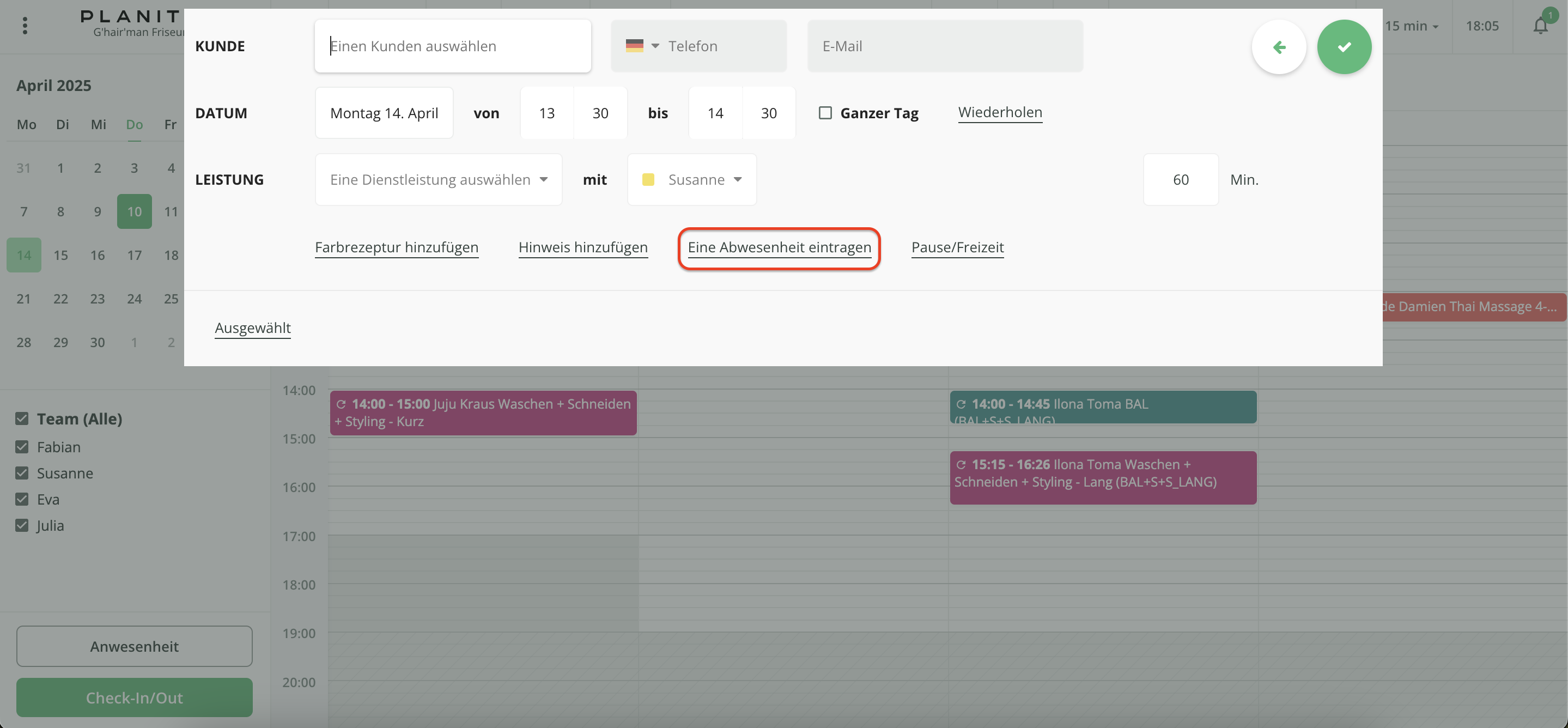Click the Anwesenheit button

134,646
